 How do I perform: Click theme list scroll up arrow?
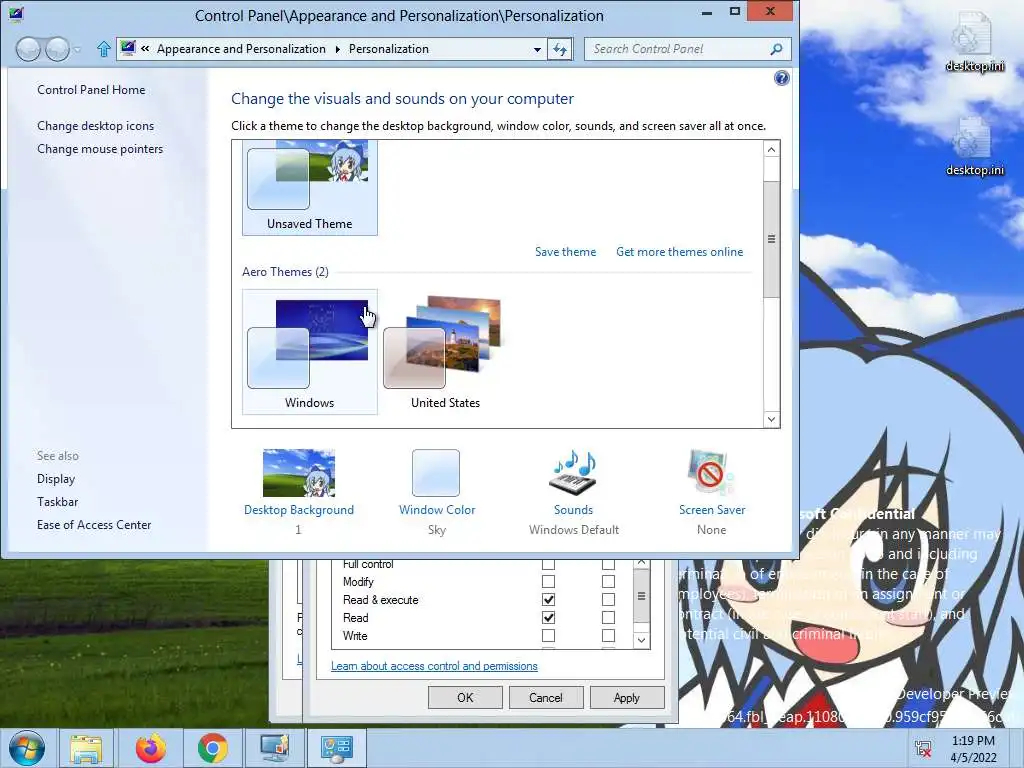pyautogui.click(x=771, y=150)
